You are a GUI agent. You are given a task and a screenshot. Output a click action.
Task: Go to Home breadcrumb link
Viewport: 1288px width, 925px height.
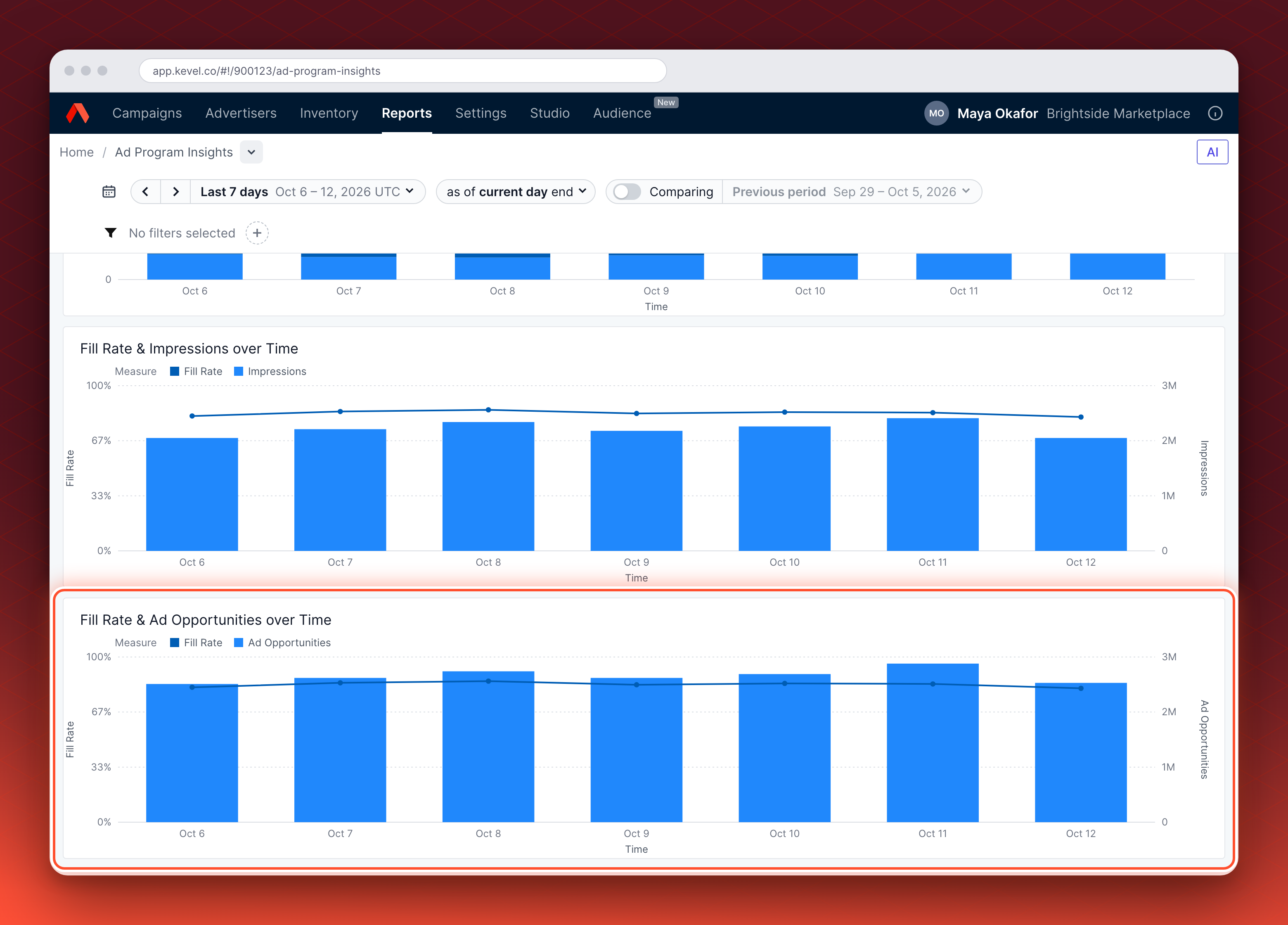click(x=77, y=152)
